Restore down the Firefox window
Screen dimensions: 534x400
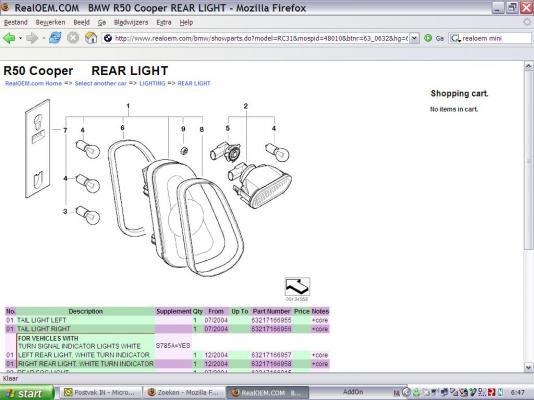pos(512,7)
